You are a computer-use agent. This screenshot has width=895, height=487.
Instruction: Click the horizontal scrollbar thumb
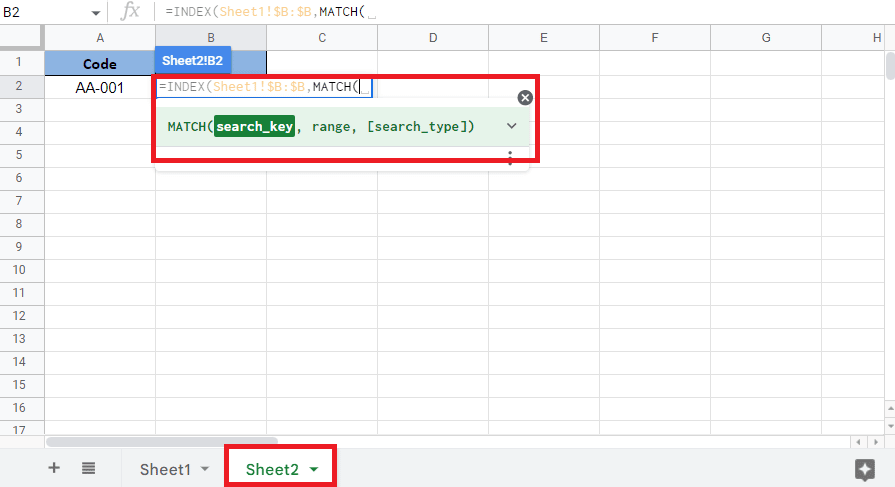[162, 441]
